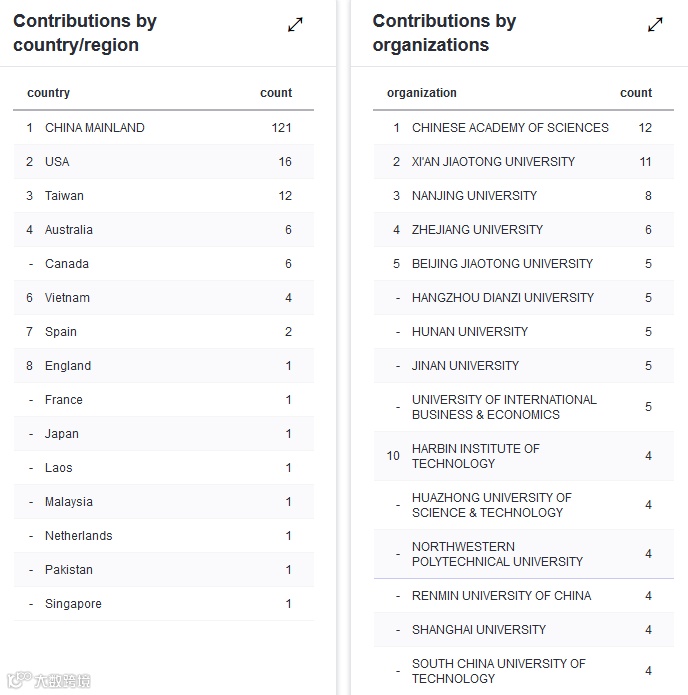Click Renmin University of China entry
This screenshot has height=695, width=688.
pos(501,596)
